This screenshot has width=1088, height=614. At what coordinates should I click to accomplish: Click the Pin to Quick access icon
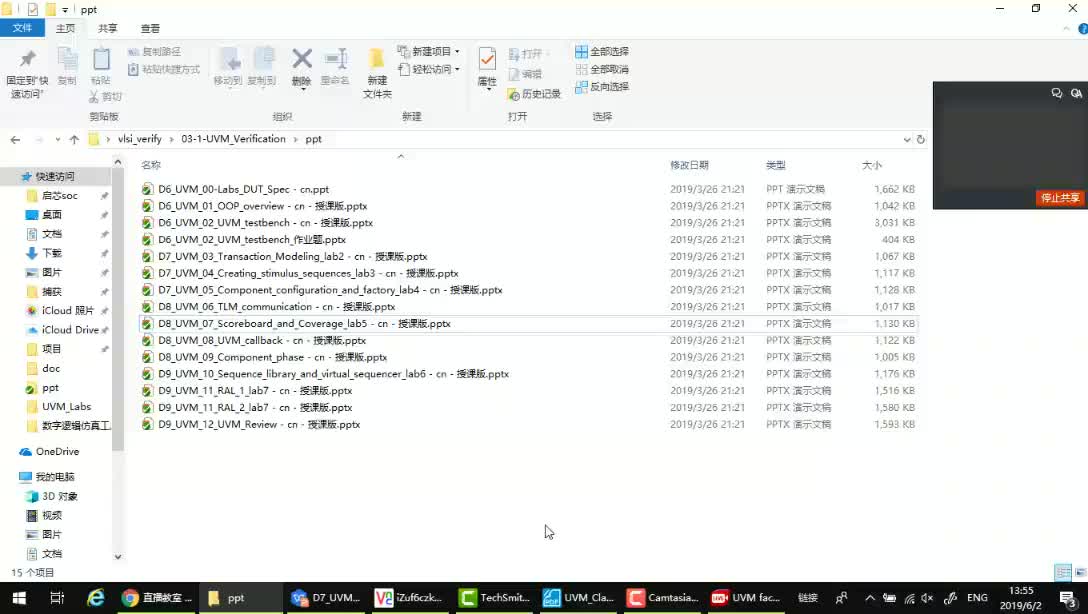pyautogui.click(x=27, y=60)
